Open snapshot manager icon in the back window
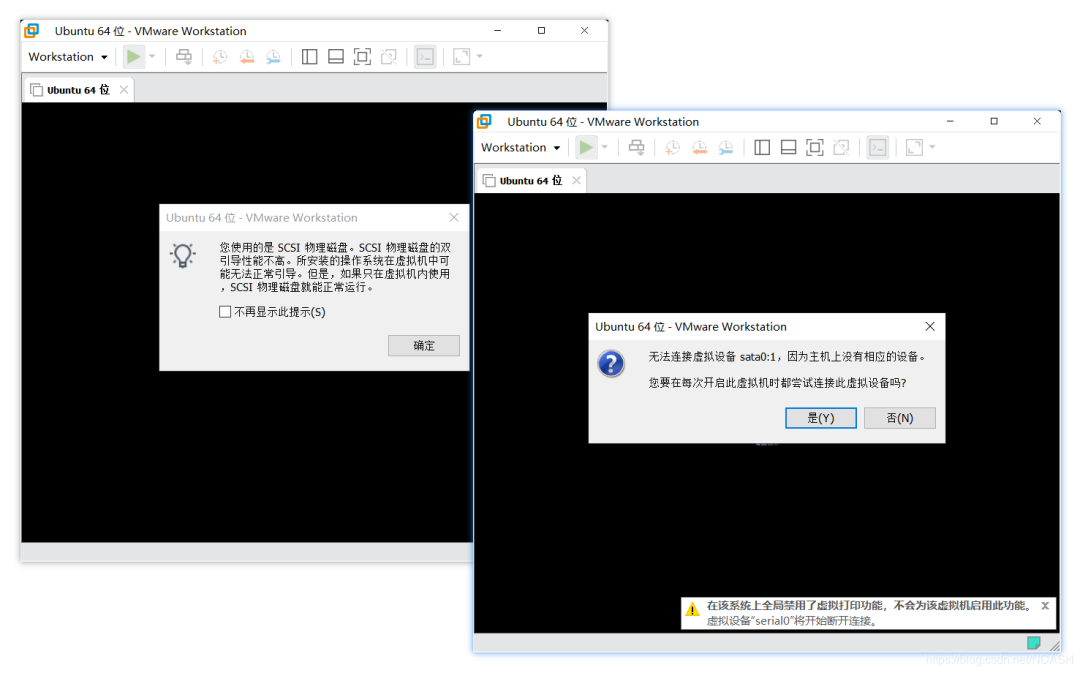This screenshot has height=673, width=1080. 273,57
